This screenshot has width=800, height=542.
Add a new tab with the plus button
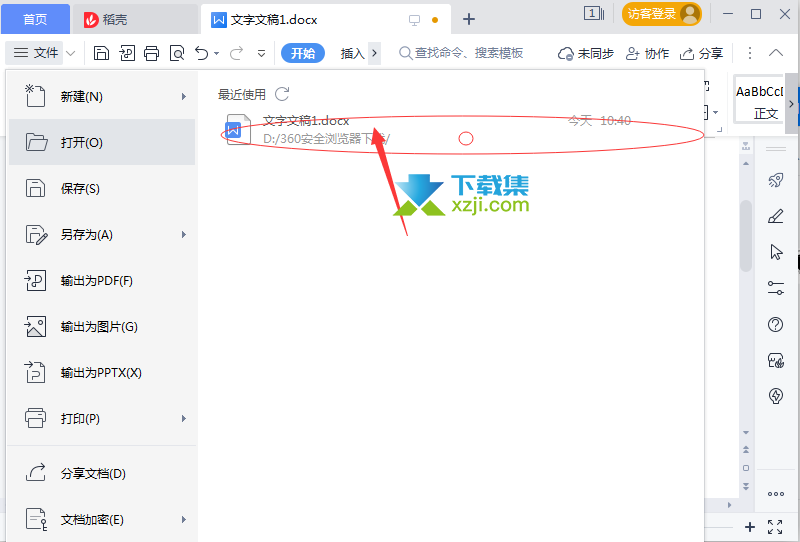(x=468, y=19)
